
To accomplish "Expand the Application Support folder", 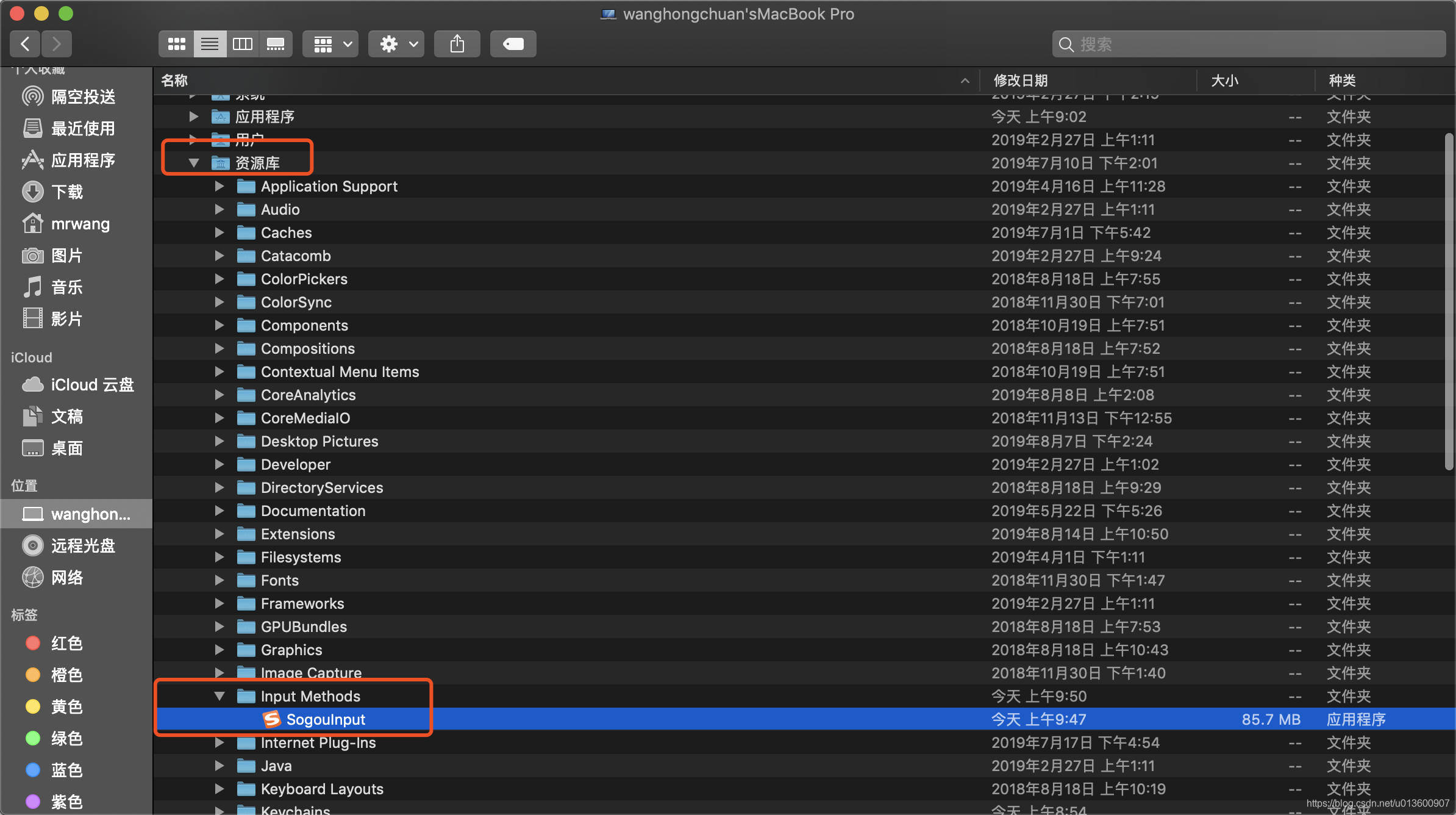I will tap(219, 187).
